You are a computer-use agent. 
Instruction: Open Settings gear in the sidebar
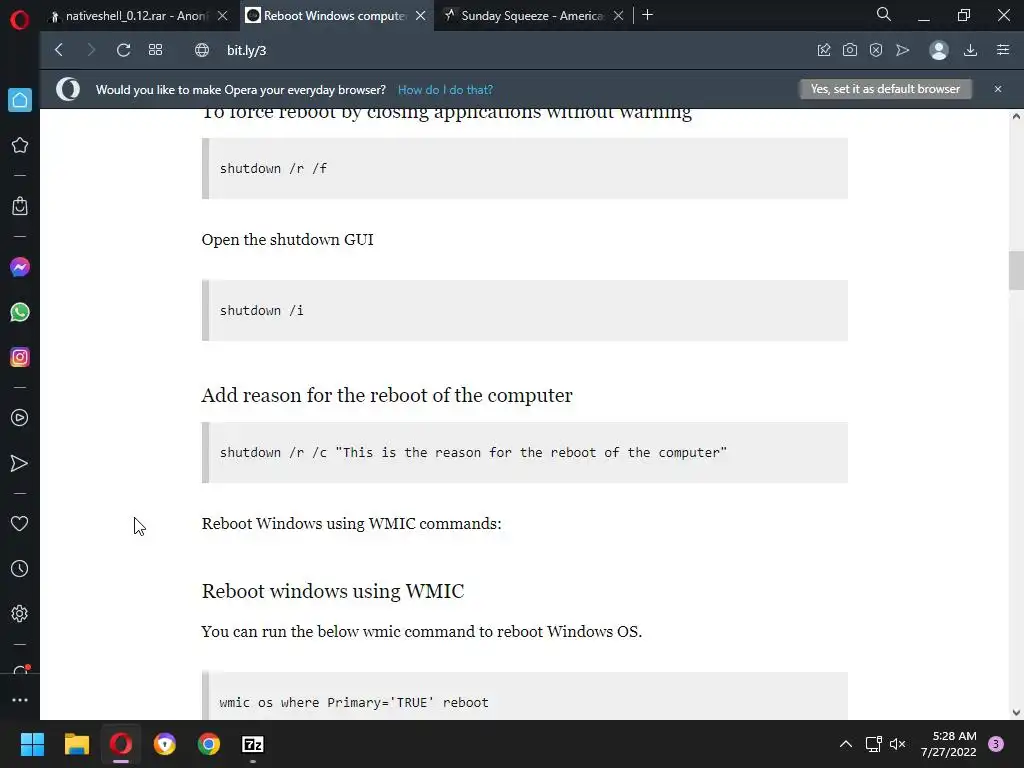pyautogui.click(x=20, y=614)
